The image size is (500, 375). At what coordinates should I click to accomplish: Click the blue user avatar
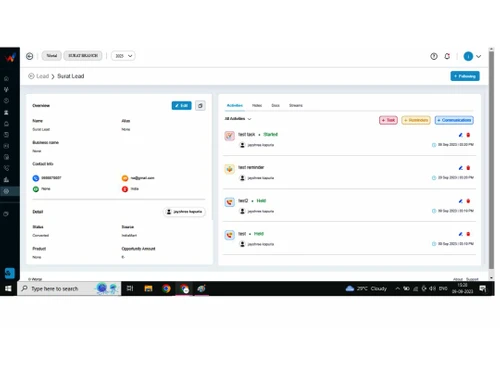[468, 56]
